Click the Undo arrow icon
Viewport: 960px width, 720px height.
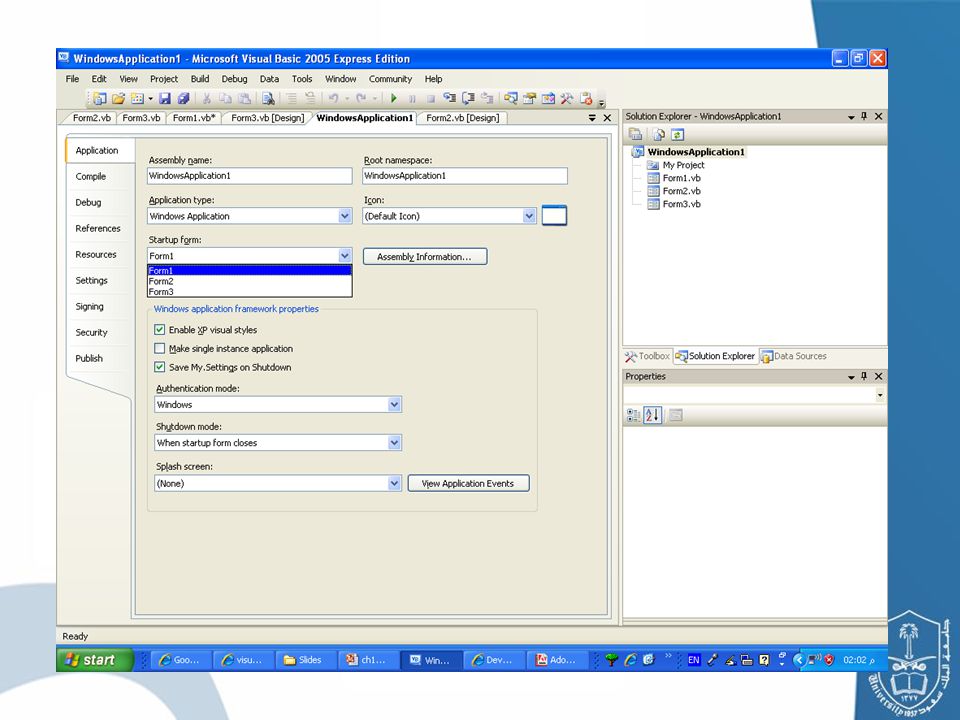pos(334,98)
